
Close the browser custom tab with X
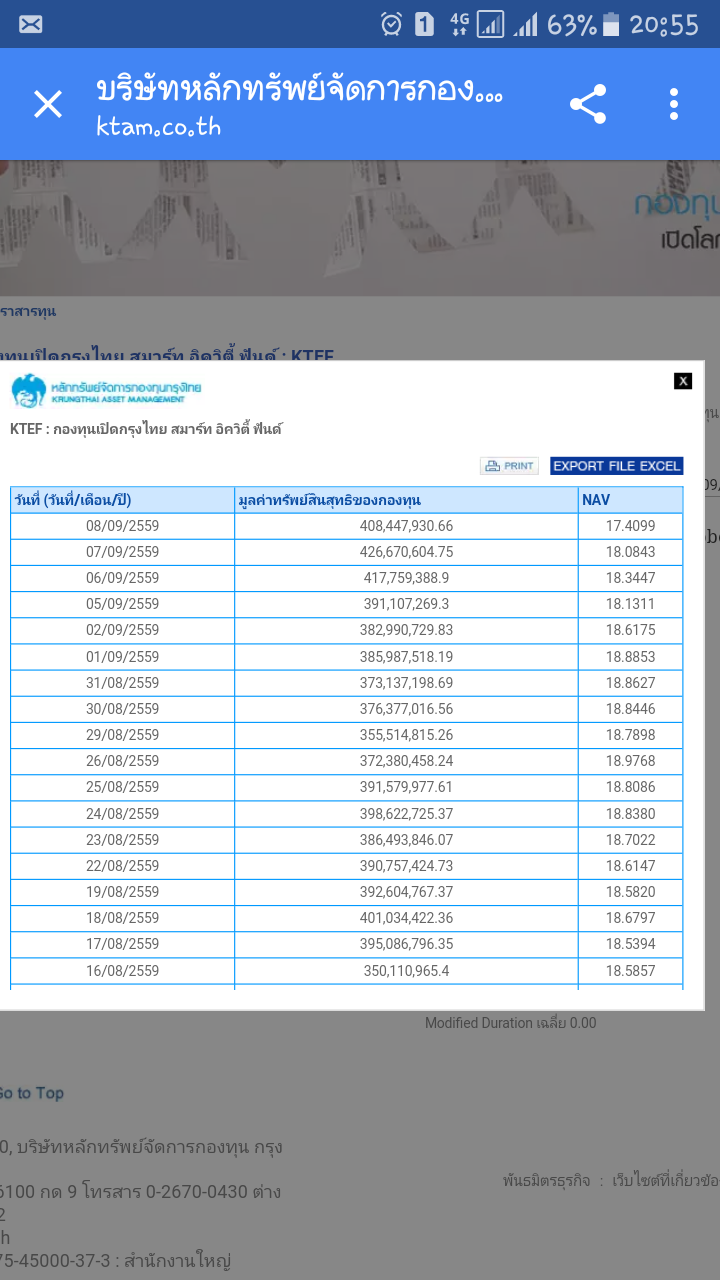48,104
